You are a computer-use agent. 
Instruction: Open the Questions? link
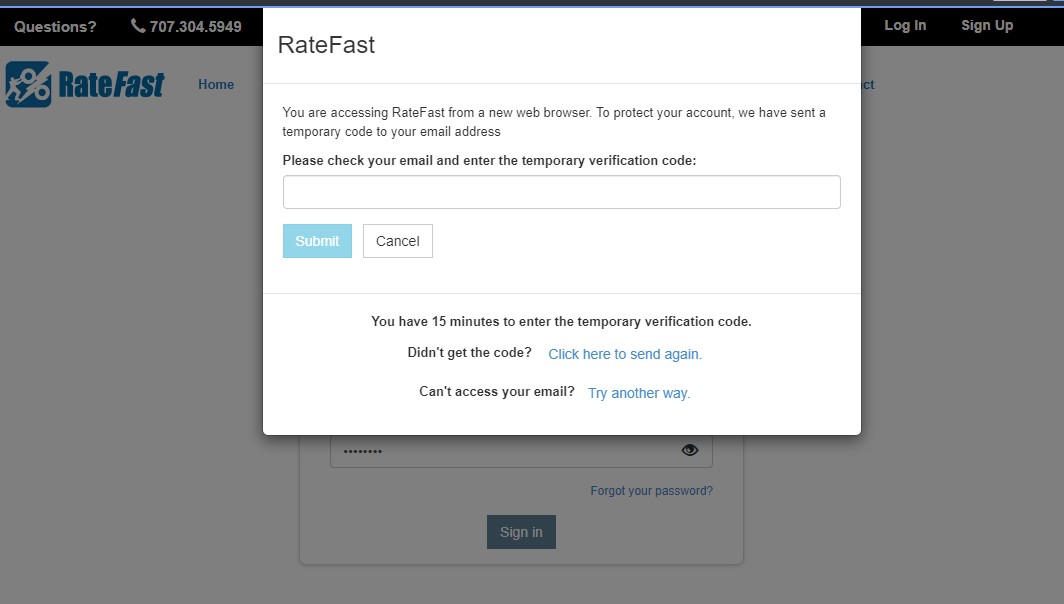tap(54, 26)
